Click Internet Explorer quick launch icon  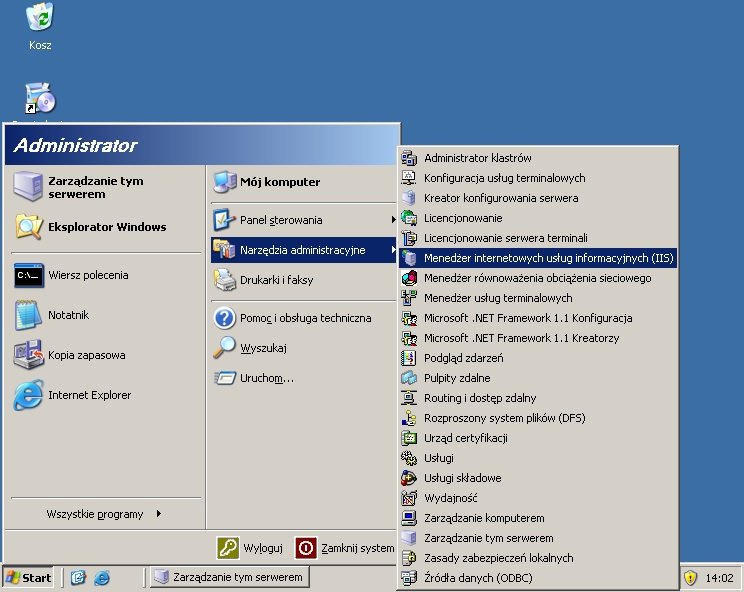point(102,577)
